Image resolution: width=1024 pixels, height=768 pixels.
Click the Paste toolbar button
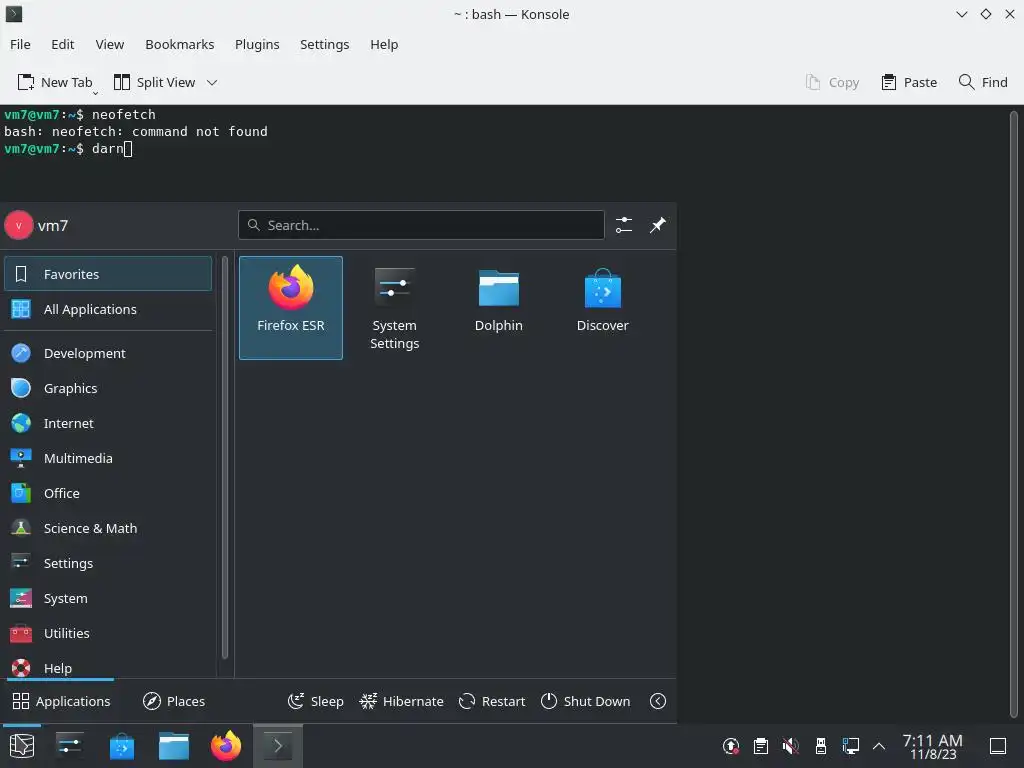tap(909, 82)
